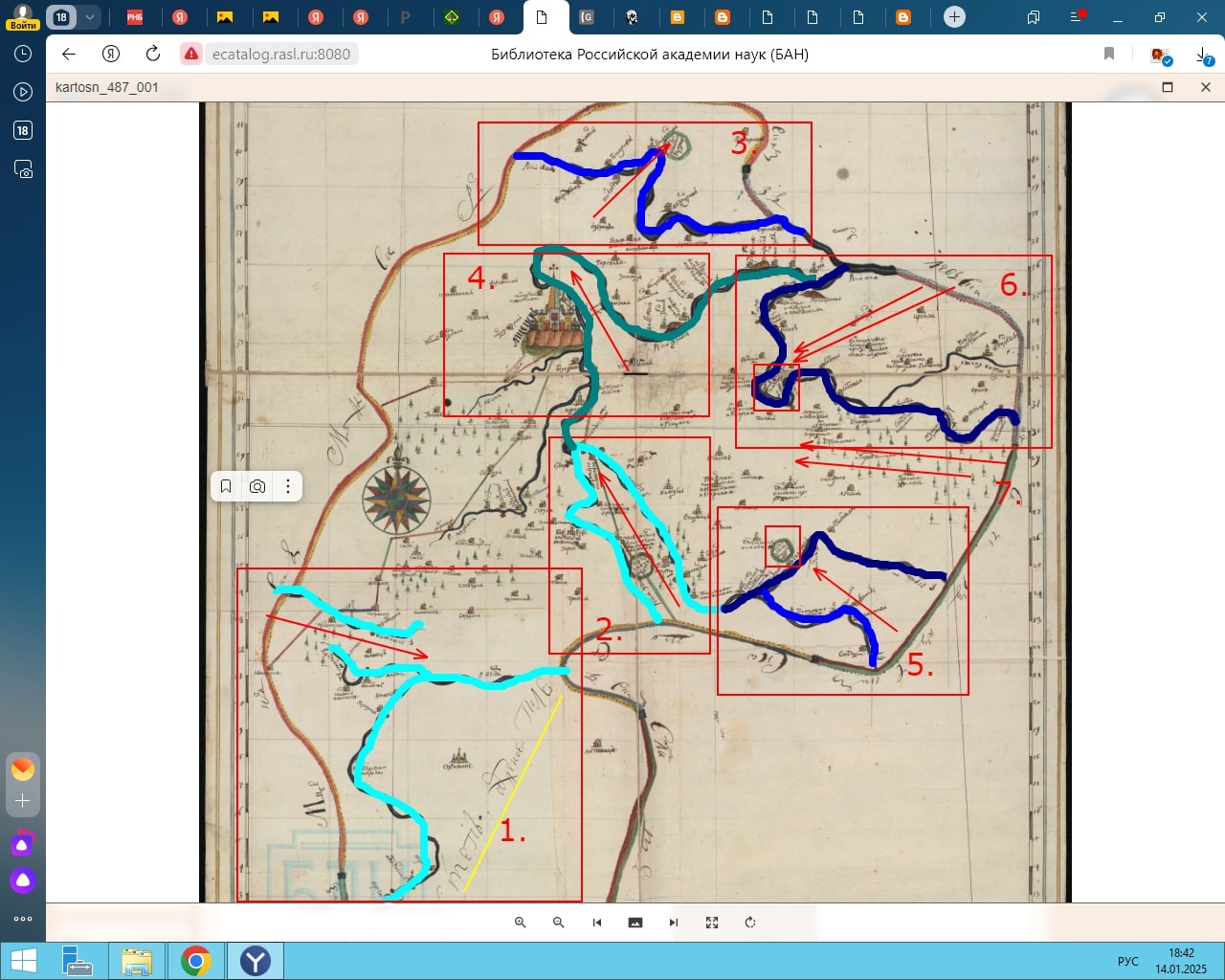Open the video play icon in sidebar

pyautogui.click(x=23, y=92)
